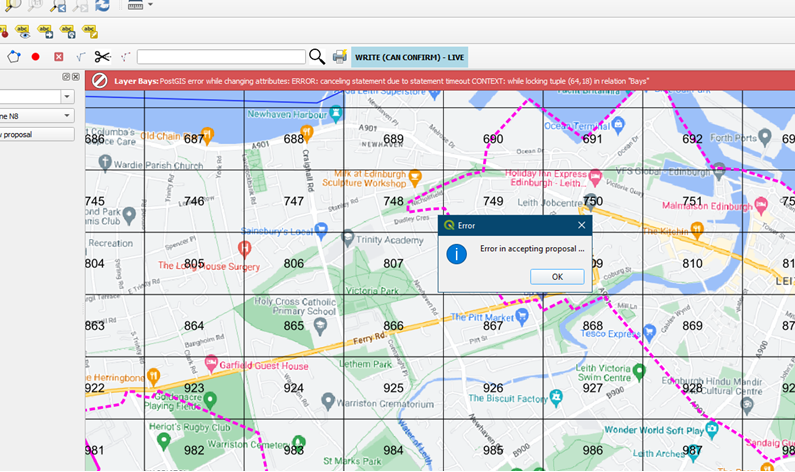This screenshot has width=795, height=472.
Task: Click the proposal button in side panel
Action: click(38, 134)
